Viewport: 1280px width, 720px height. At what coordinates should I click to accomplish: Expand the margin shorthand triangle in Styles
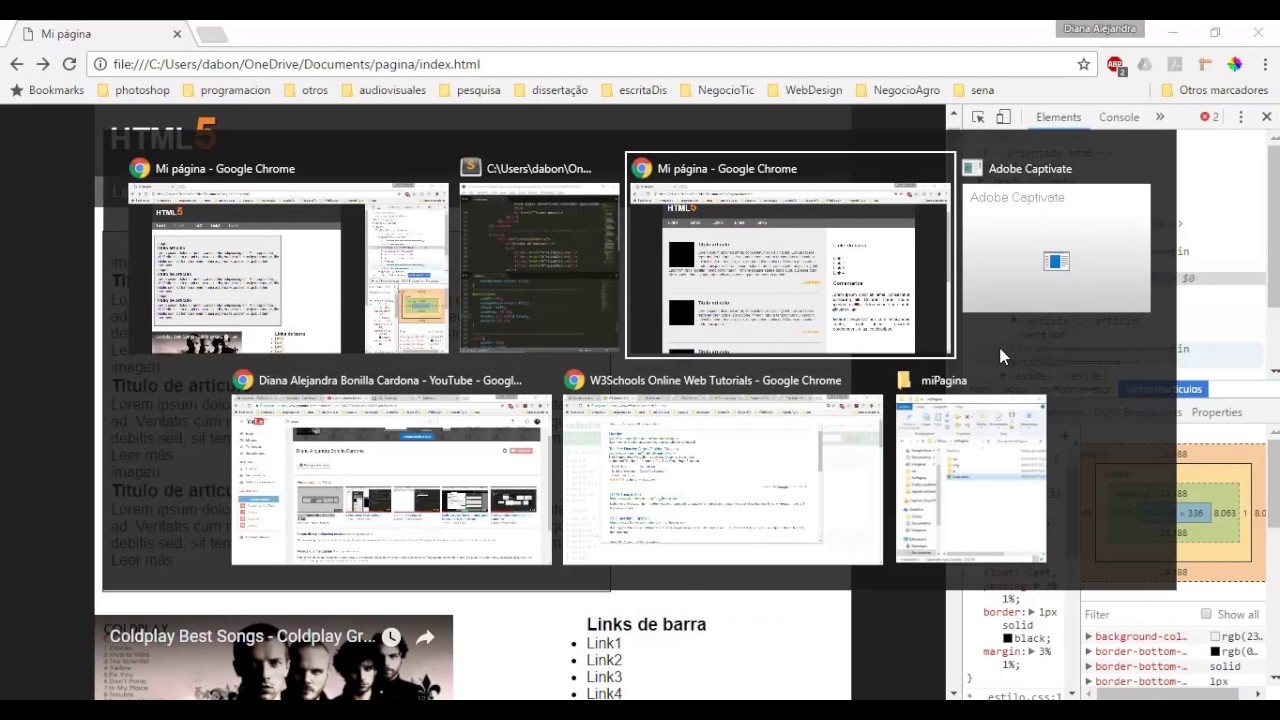[1031, 652]
